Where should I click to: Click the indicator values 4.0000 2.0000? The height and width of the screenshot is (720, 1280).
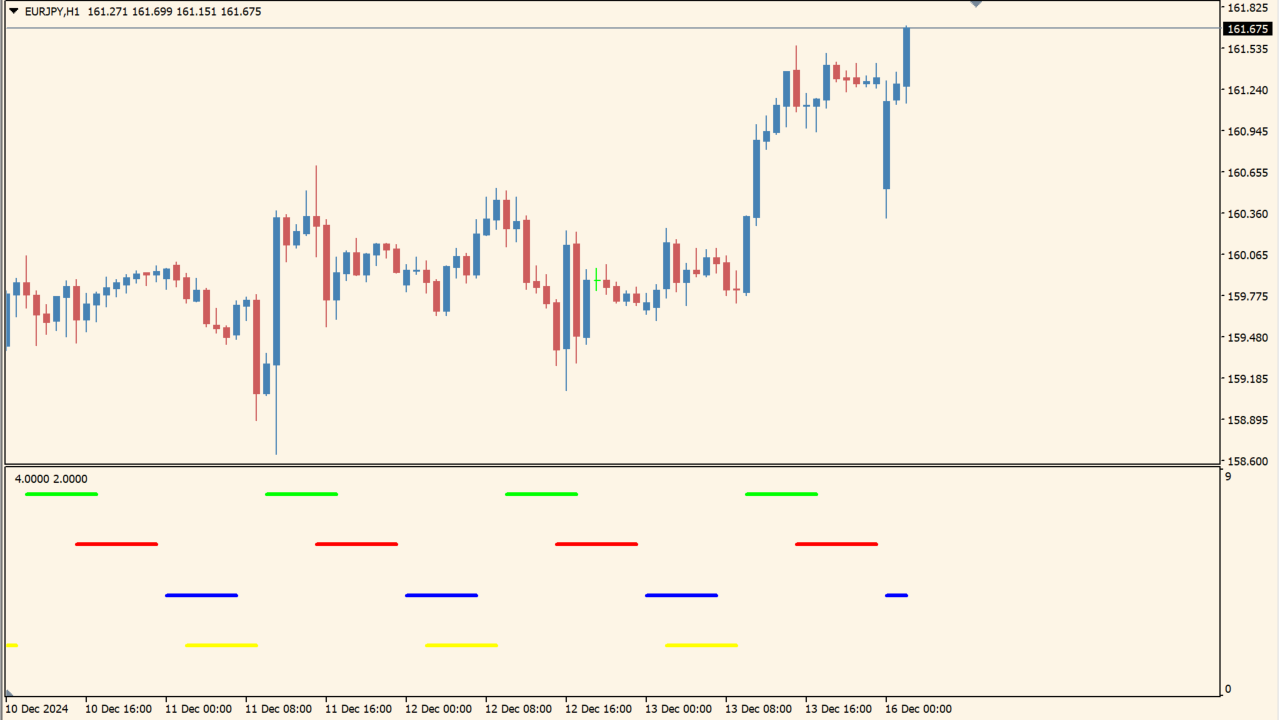51,479
